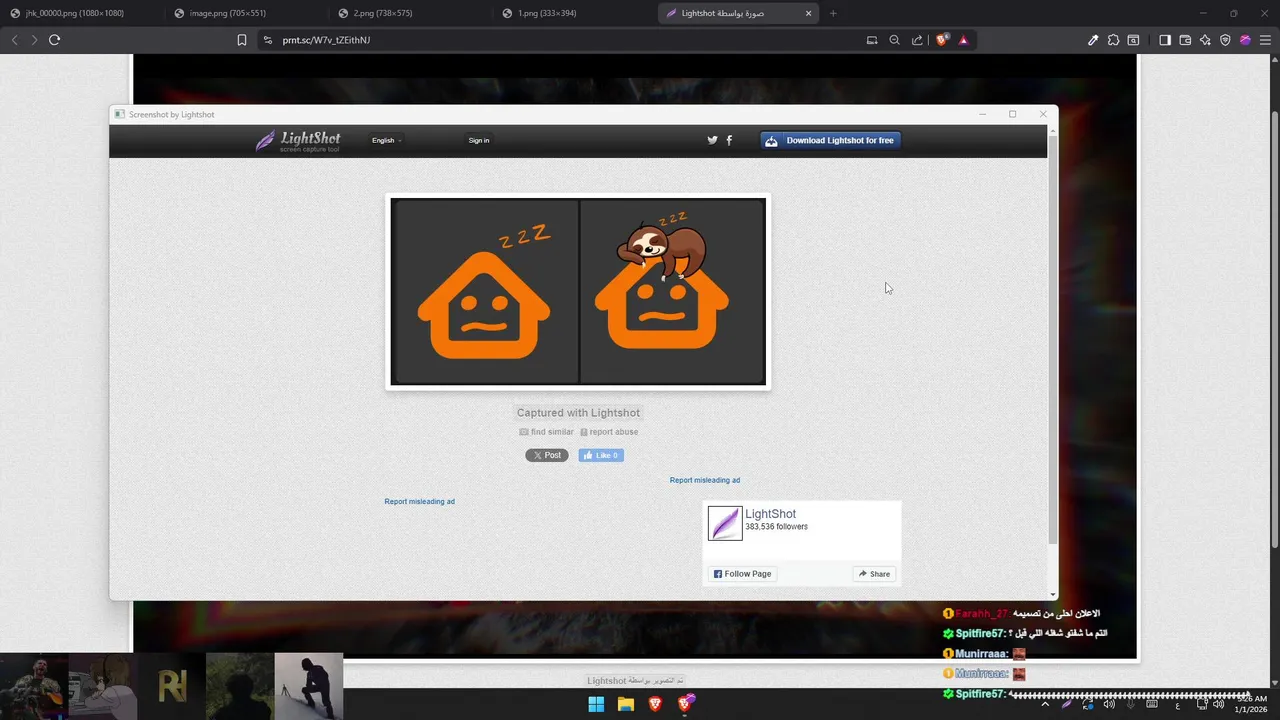Open Lightshot's Twitter bird icon

[712, 140]
